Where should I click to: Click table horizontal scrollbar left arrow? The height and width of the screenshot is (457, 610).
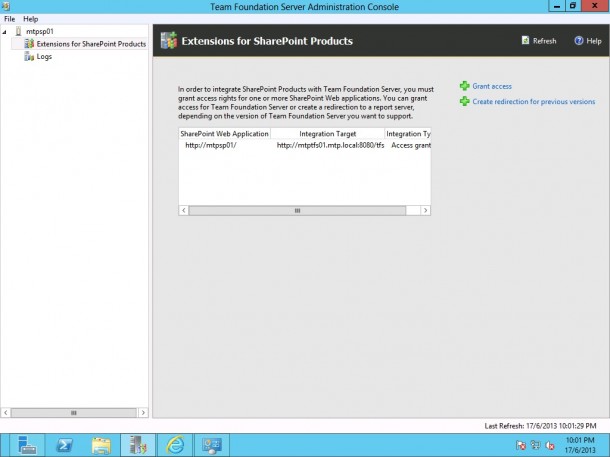[x=184, y=210]
